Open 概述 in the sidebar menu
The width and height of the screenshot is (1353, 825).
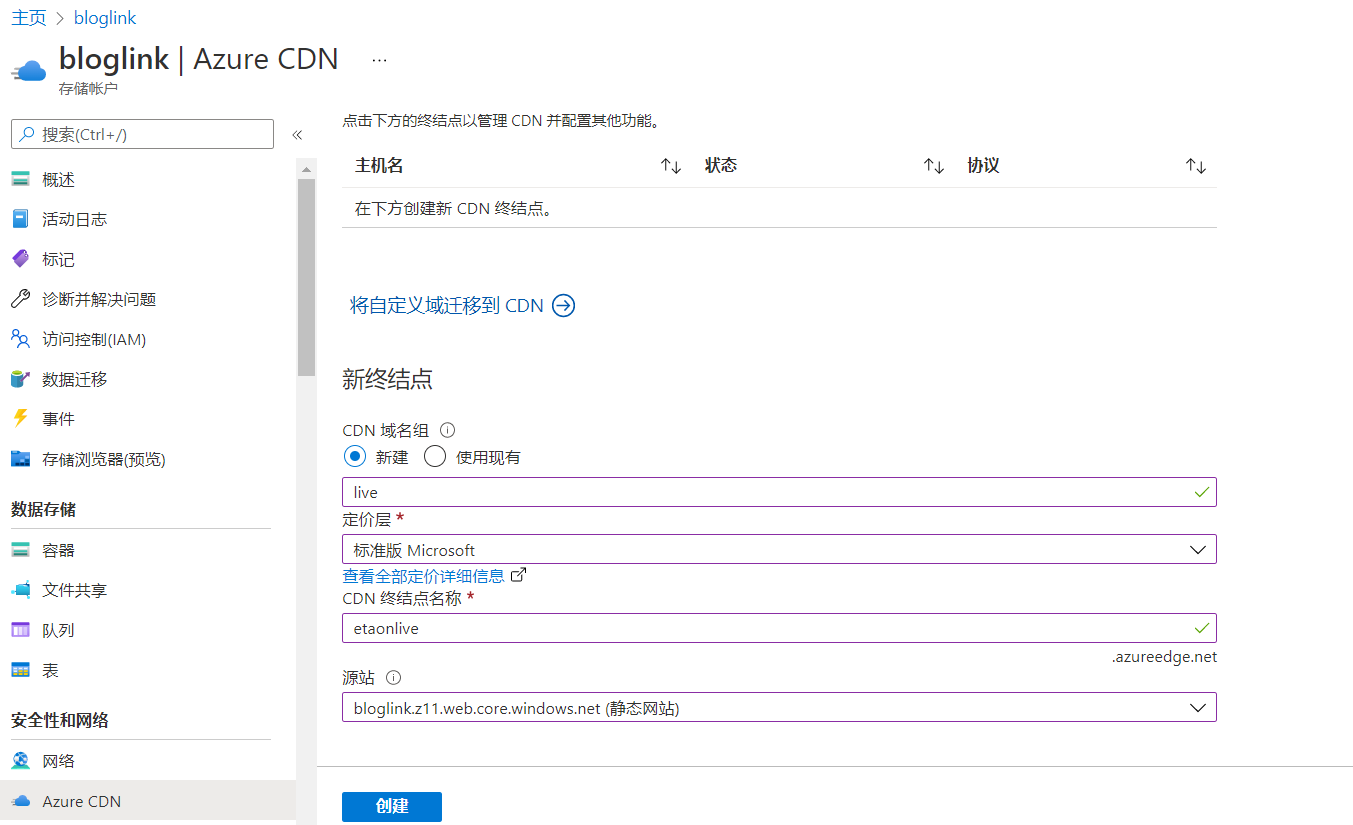click(x=59, y=180)
